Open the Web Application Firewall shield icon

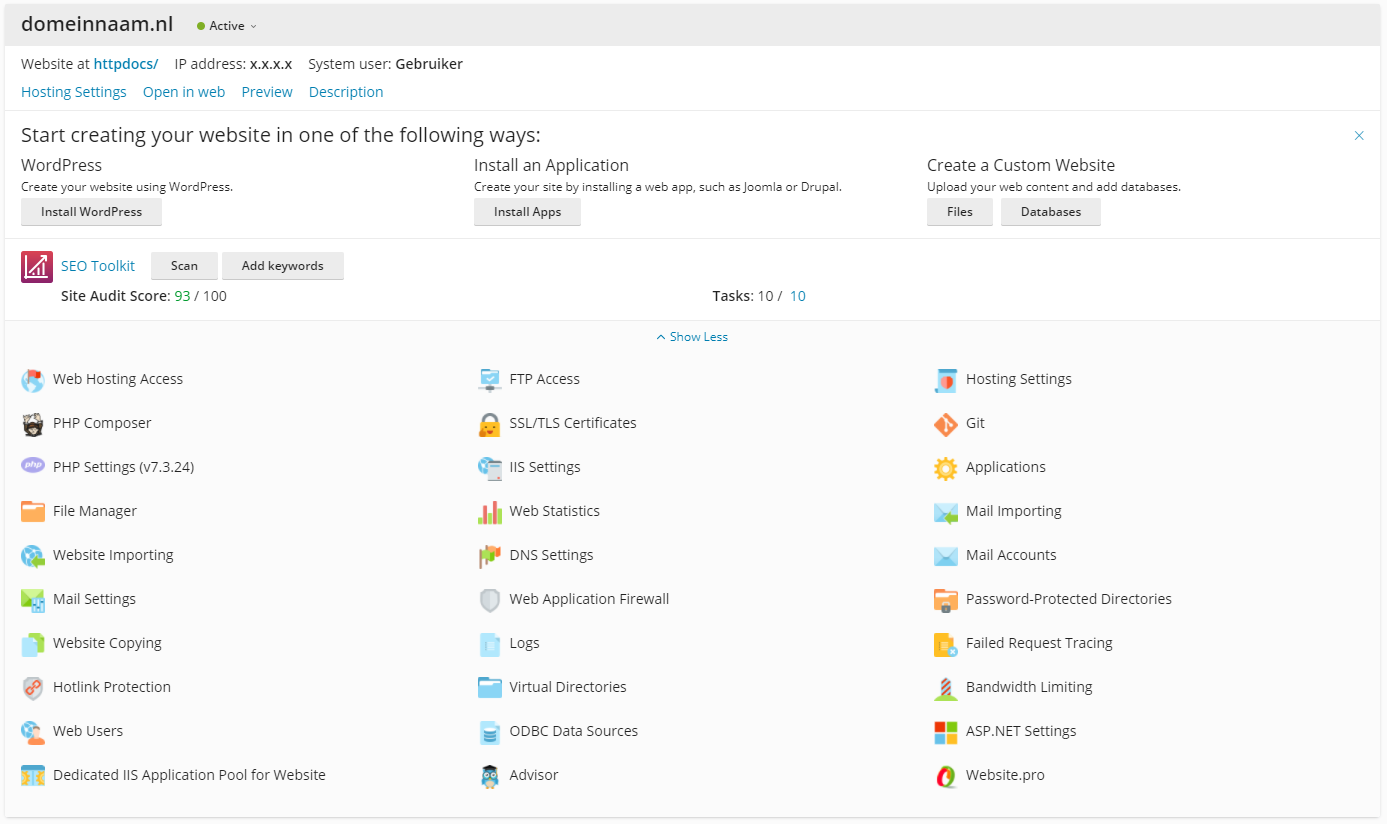[489, 600]
